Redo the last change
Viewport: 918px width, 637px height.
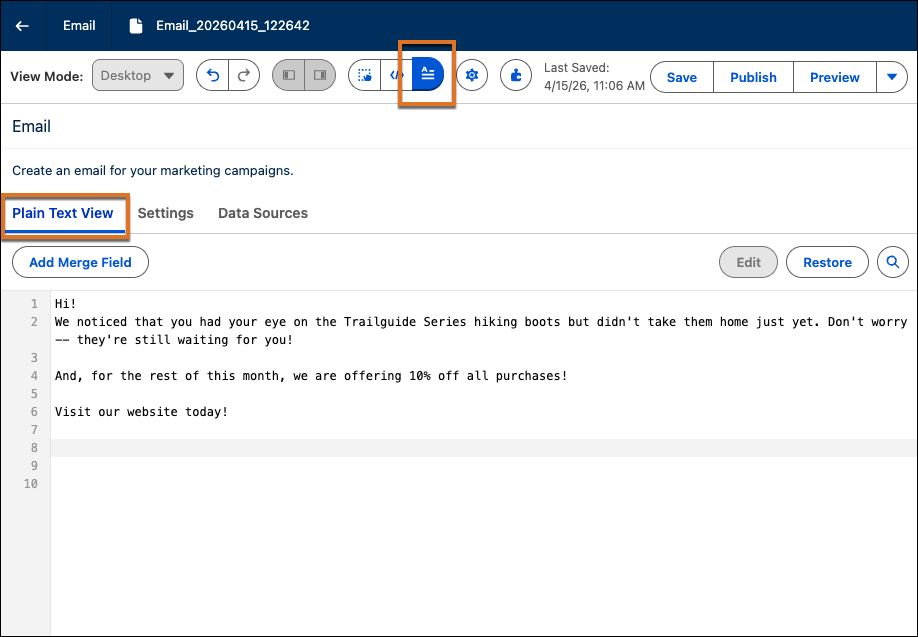point(244,76)
